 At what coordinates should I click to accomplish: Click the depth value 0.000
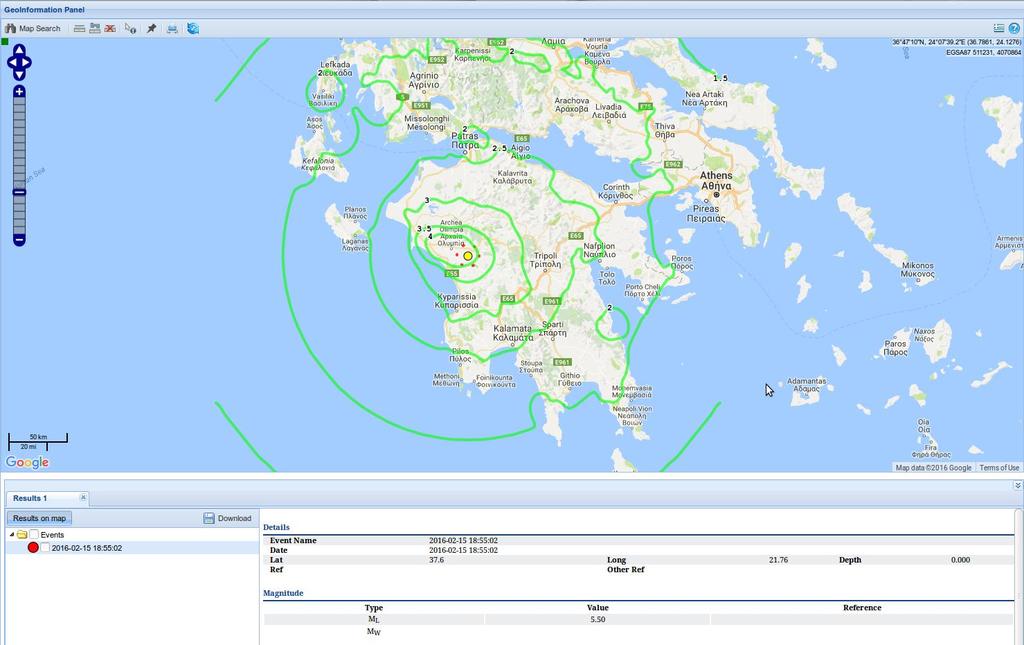[961, 559]
